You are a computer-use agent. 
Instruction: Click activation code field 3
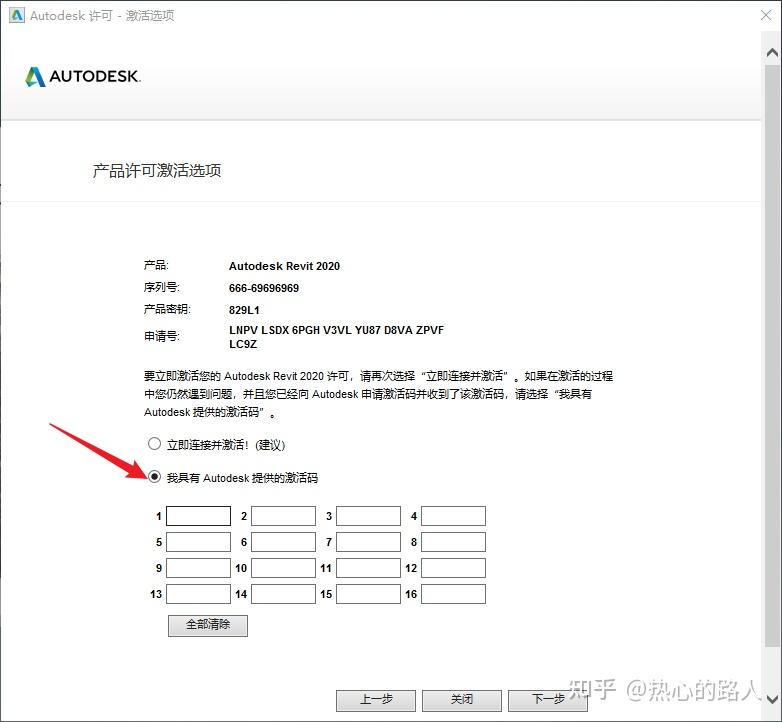(368, 516)
